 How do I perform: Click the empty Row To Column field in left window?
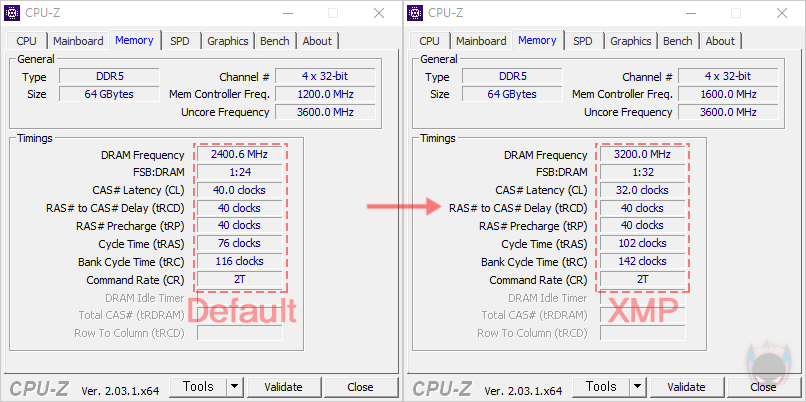240,333
